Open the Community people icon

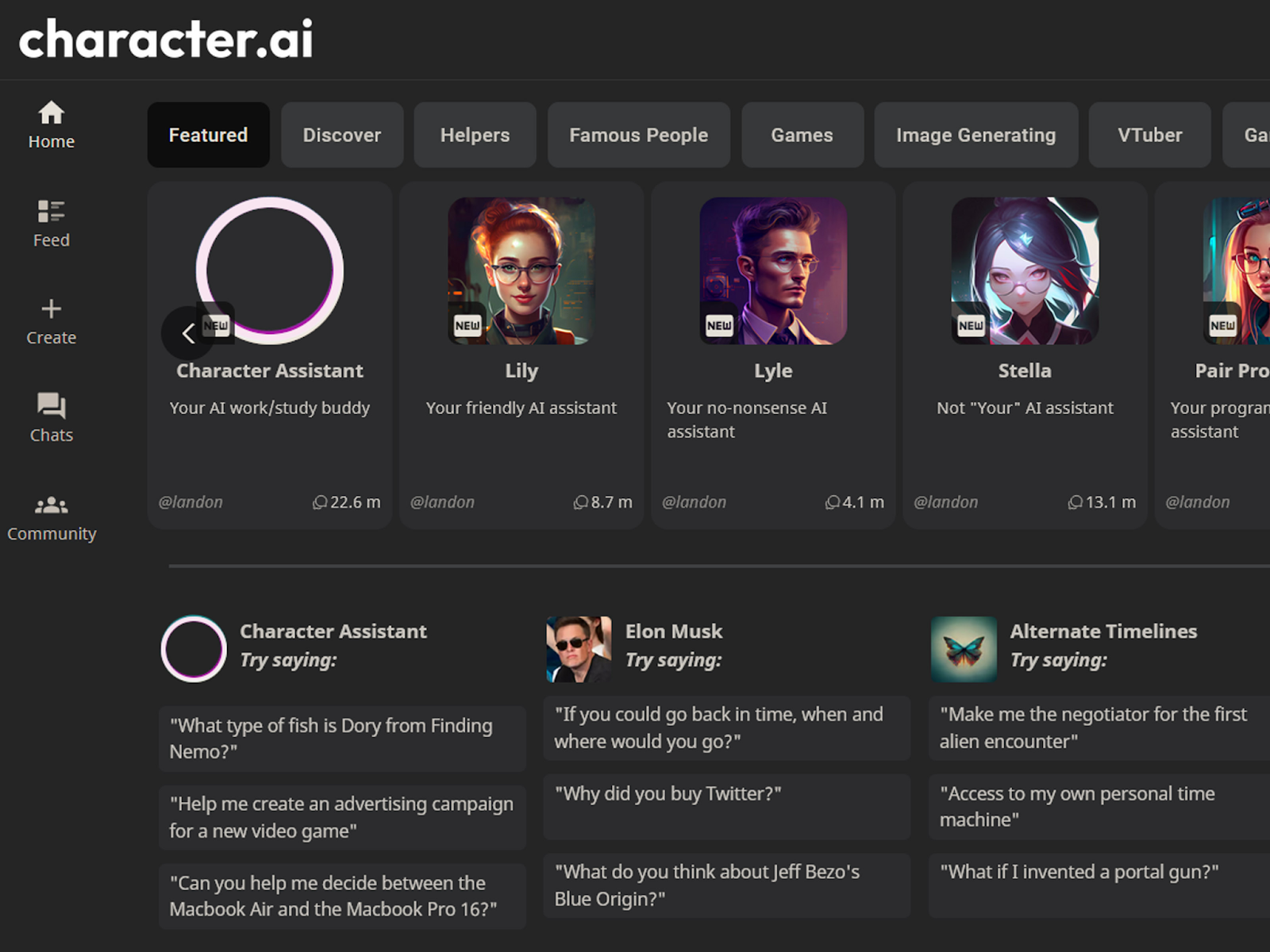(51, 505)
